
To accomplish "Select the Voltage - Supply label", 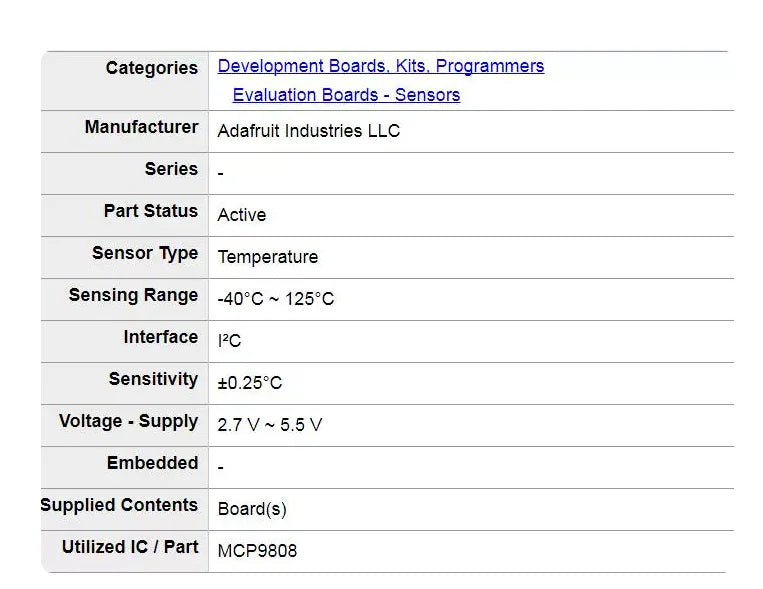I will pos(128,422).
